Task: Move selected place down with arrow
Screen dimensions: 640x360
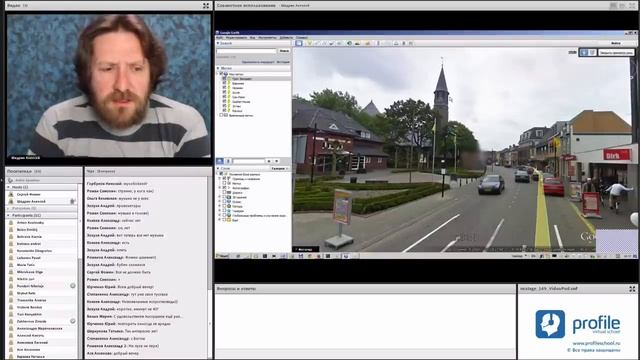Action: click(276, 161)
